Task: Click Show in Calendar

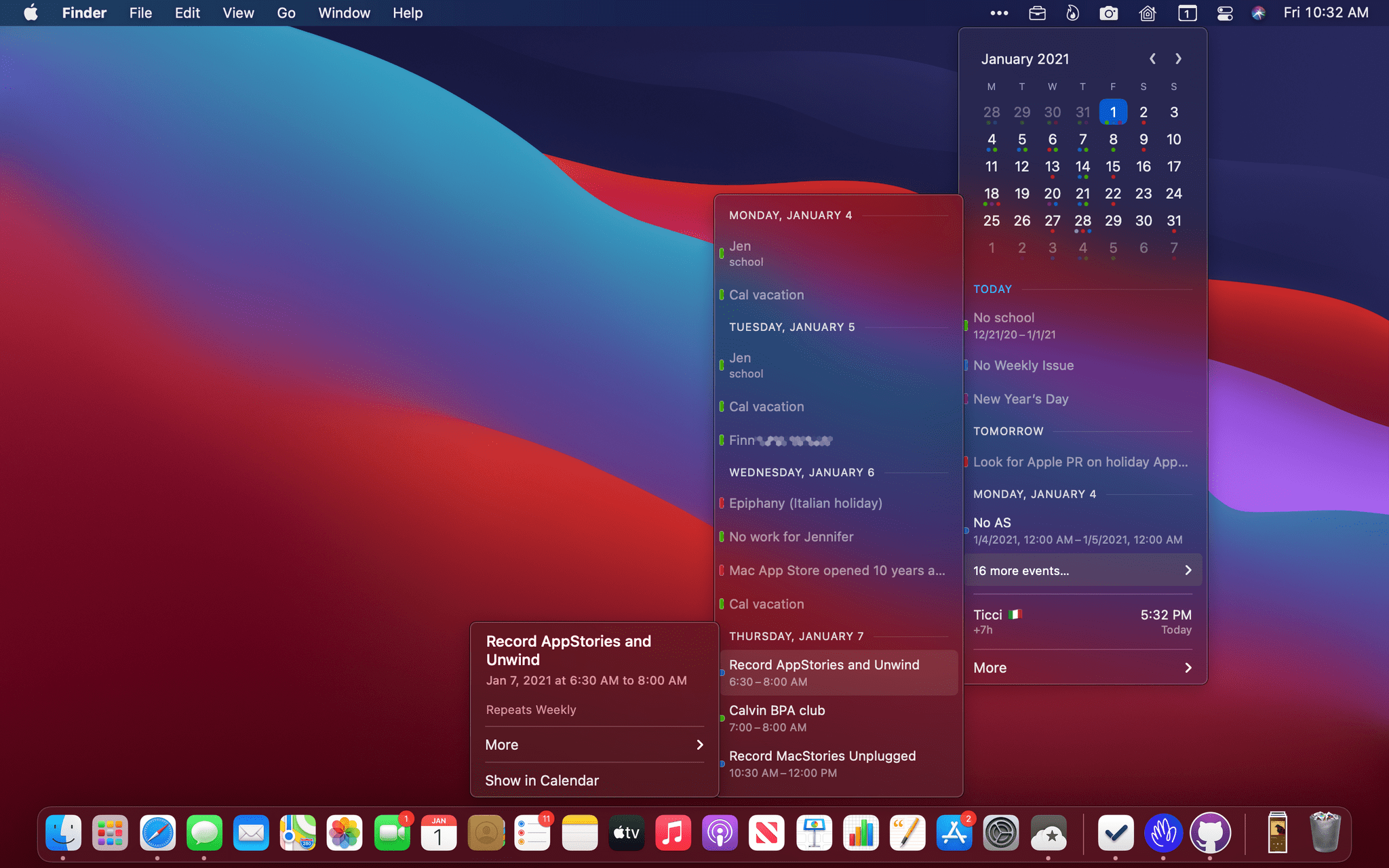Action: coord(542,781)
